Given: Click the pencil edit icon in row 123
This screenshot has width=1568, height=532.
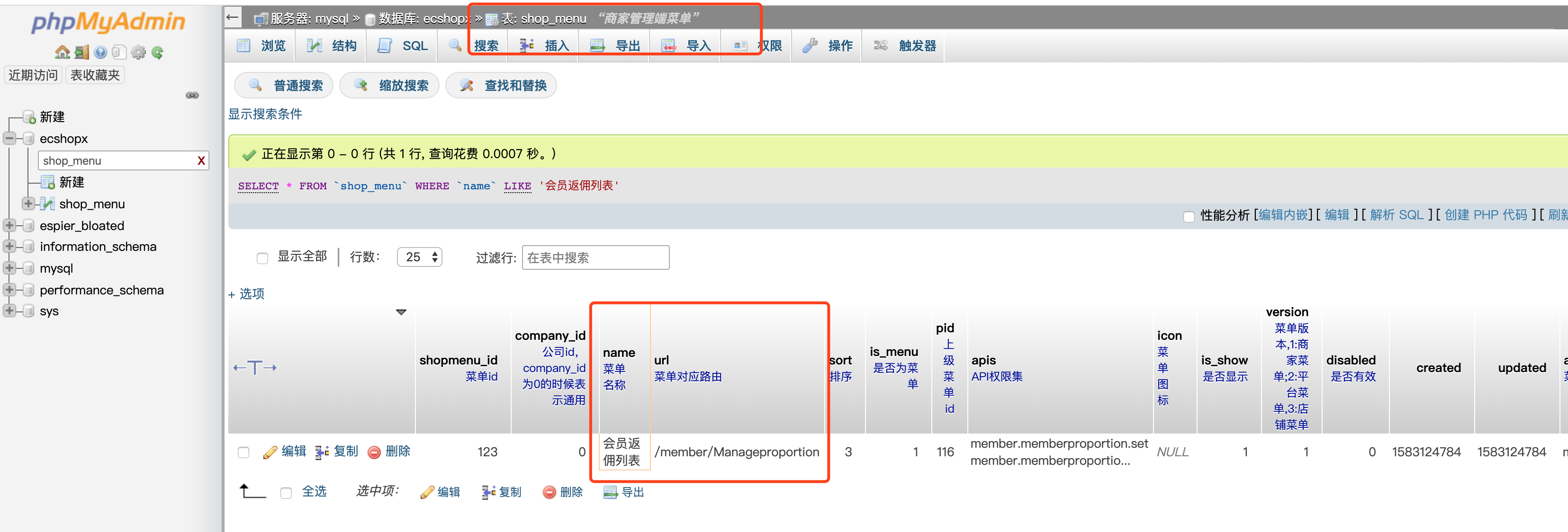Looking at the screenshot, I should click(270, 452).
